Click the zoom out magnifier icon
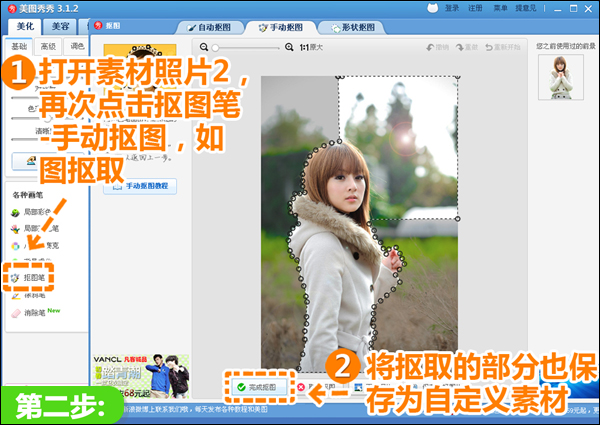 [x=205, y=47]
